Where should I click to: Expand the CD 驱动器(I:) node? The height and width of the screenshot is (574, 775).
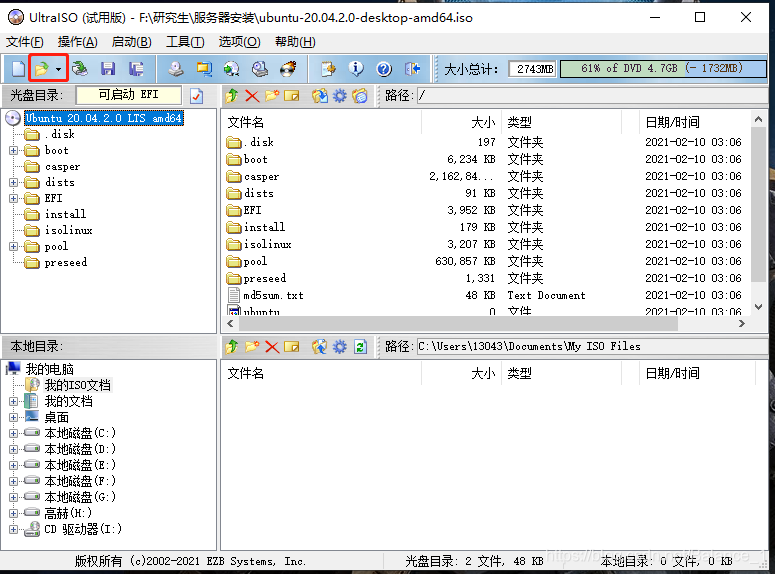click(x=13, y=529)
